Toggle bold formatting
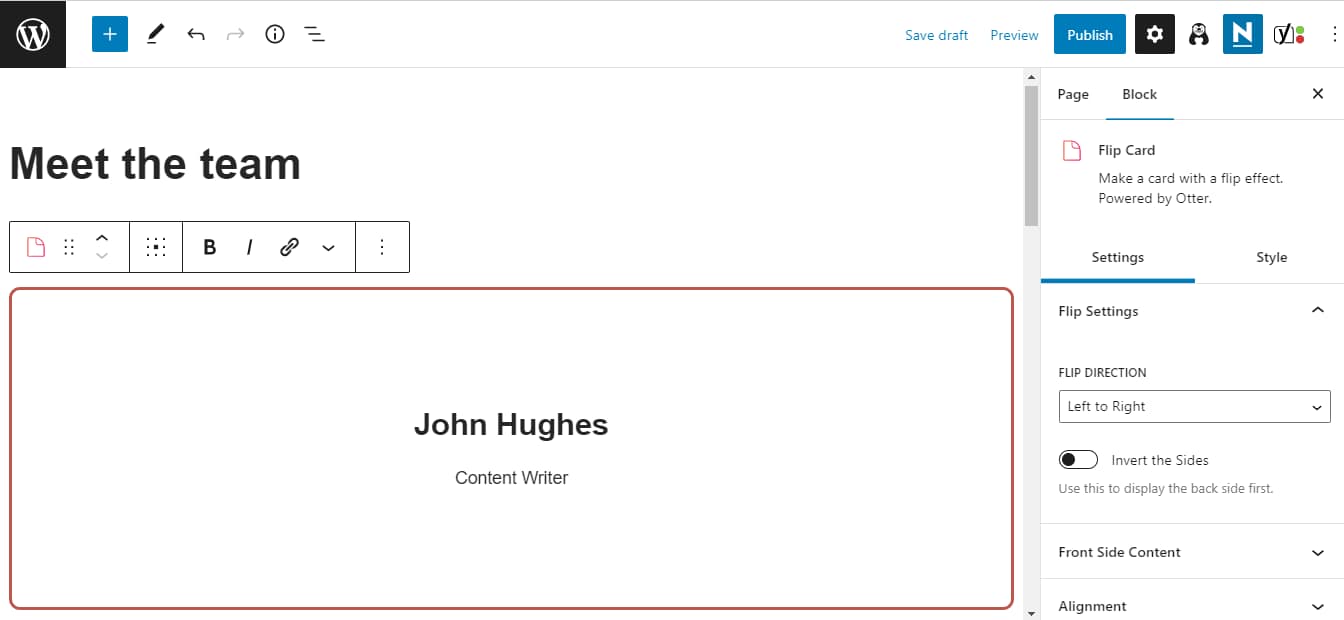Image resolution: width=1344 pixels, height=620 pixels. pos(209,246)
